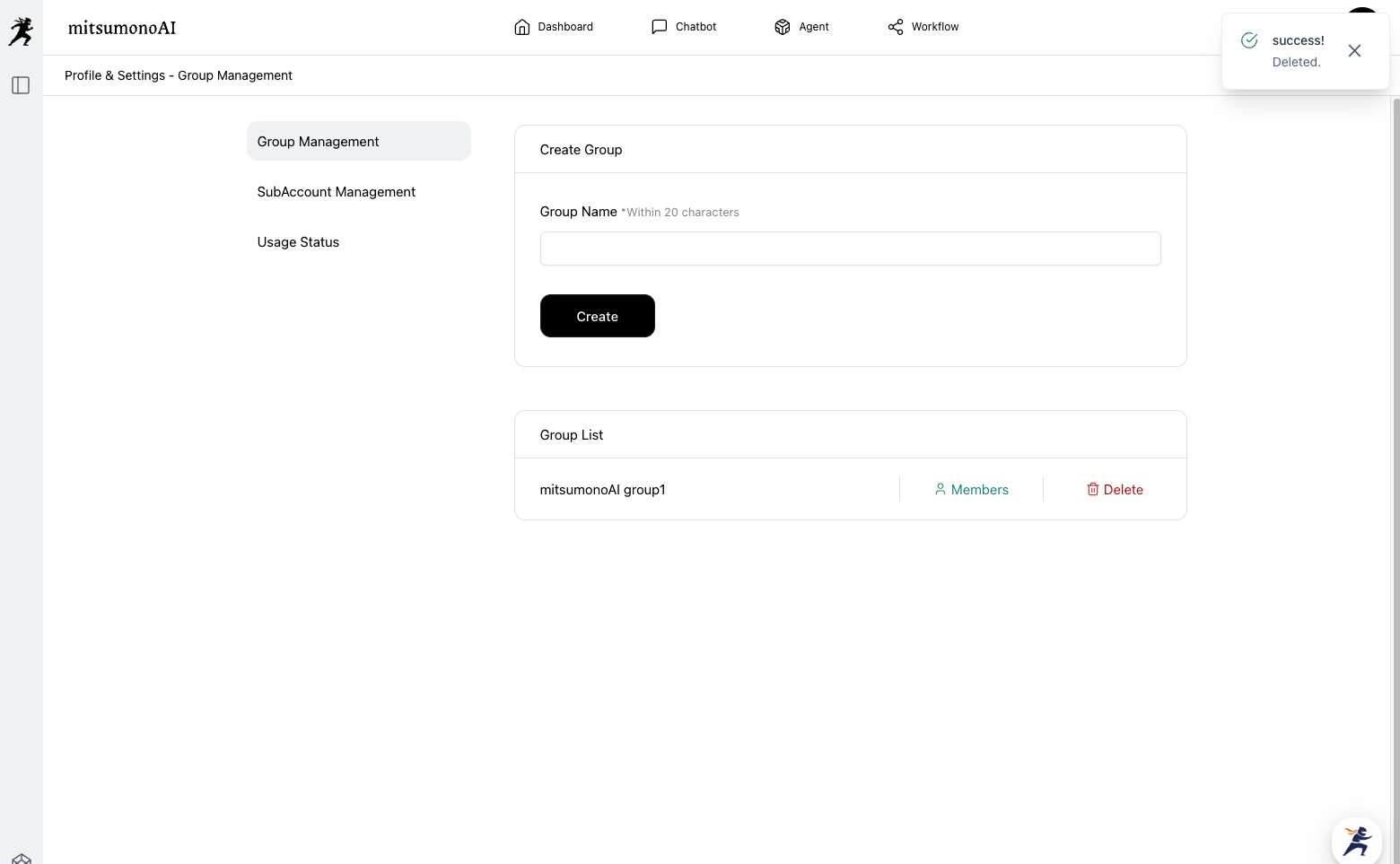
Task: Open SubAccount Management settings
Action: point(337,192)
